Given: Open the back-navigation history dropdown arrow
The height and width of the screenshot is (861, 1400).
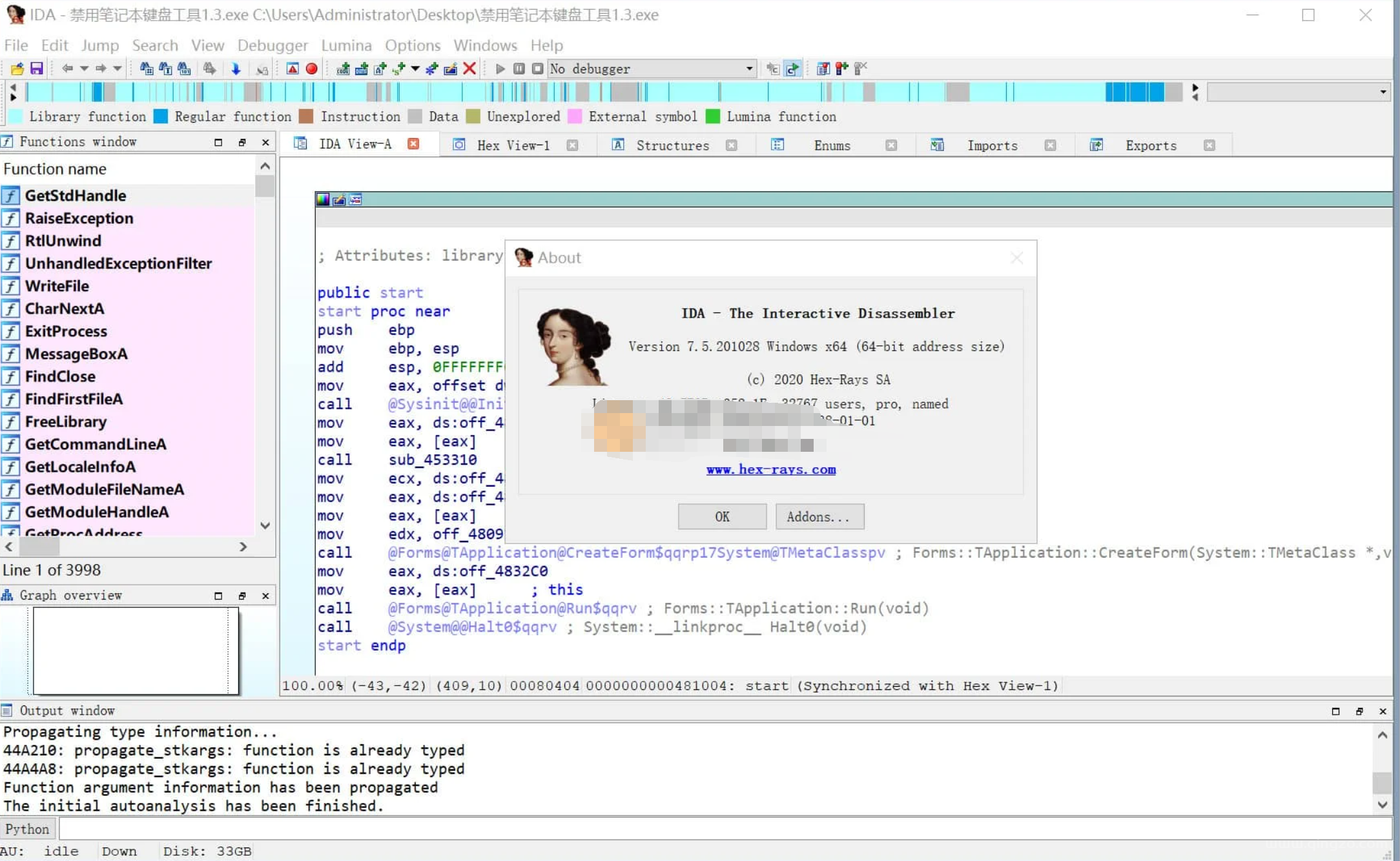Looking at the screenshot, I should tap(84, 68).
